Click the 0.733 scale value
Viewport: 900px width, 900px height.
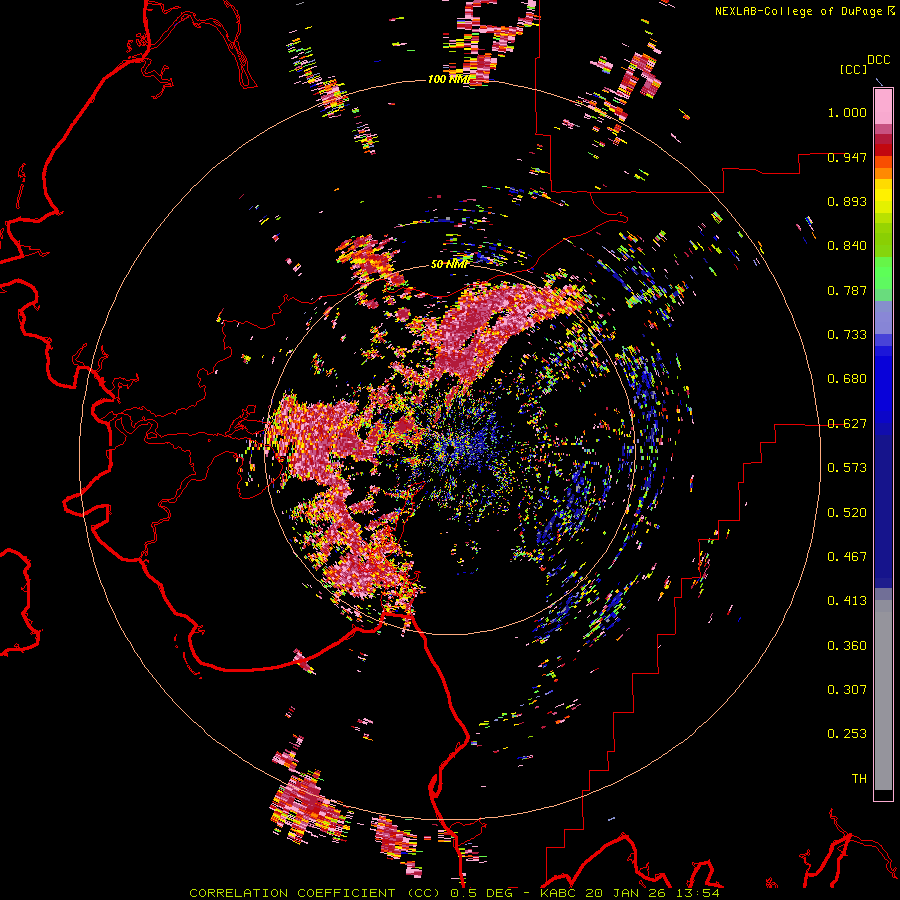pyautogui.click(x=847, y=335)
